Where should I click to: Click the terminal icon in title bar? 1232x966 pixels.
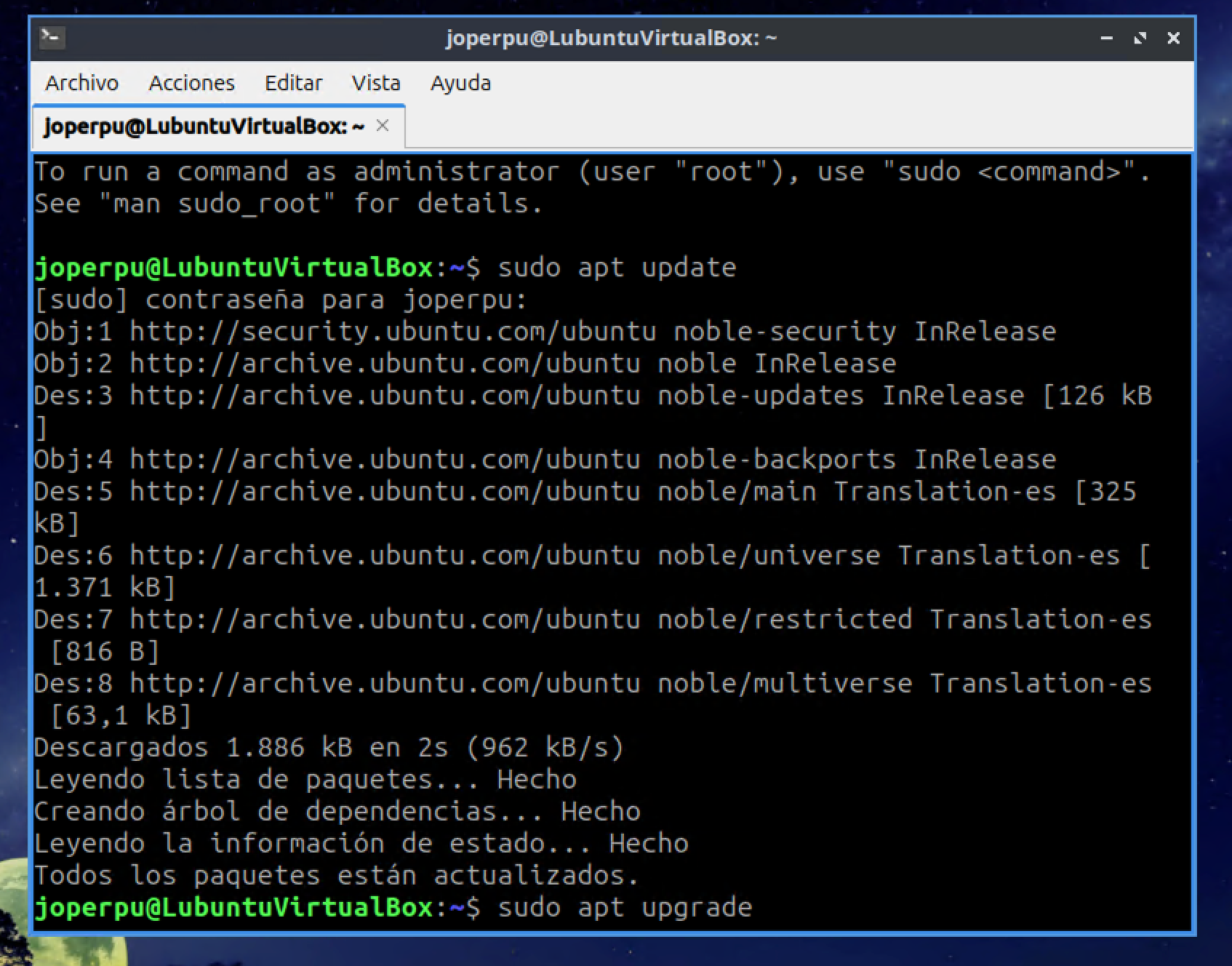[52, 38]
